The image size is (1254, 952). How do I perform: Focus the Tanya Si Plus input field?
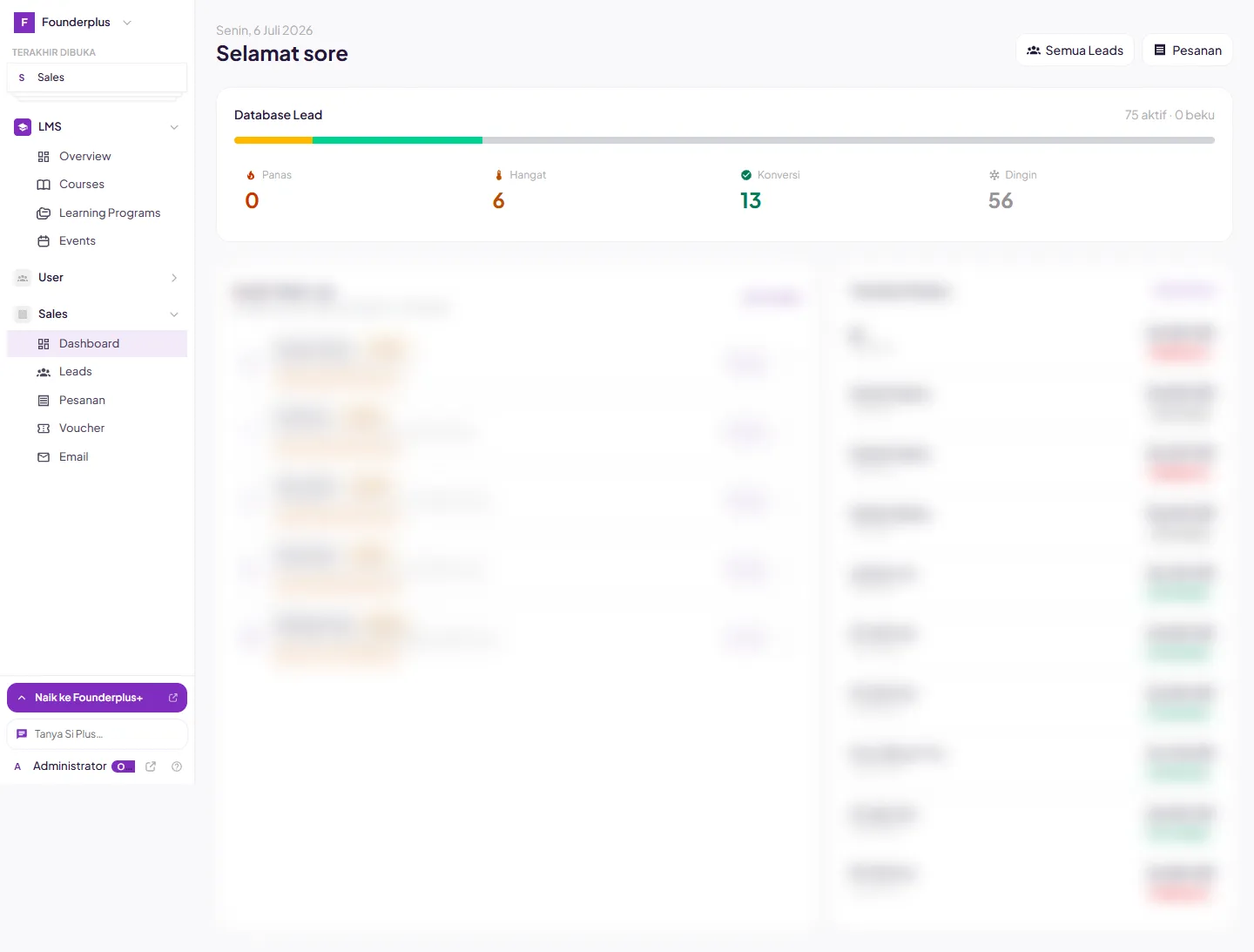click(x=97, y=734)
